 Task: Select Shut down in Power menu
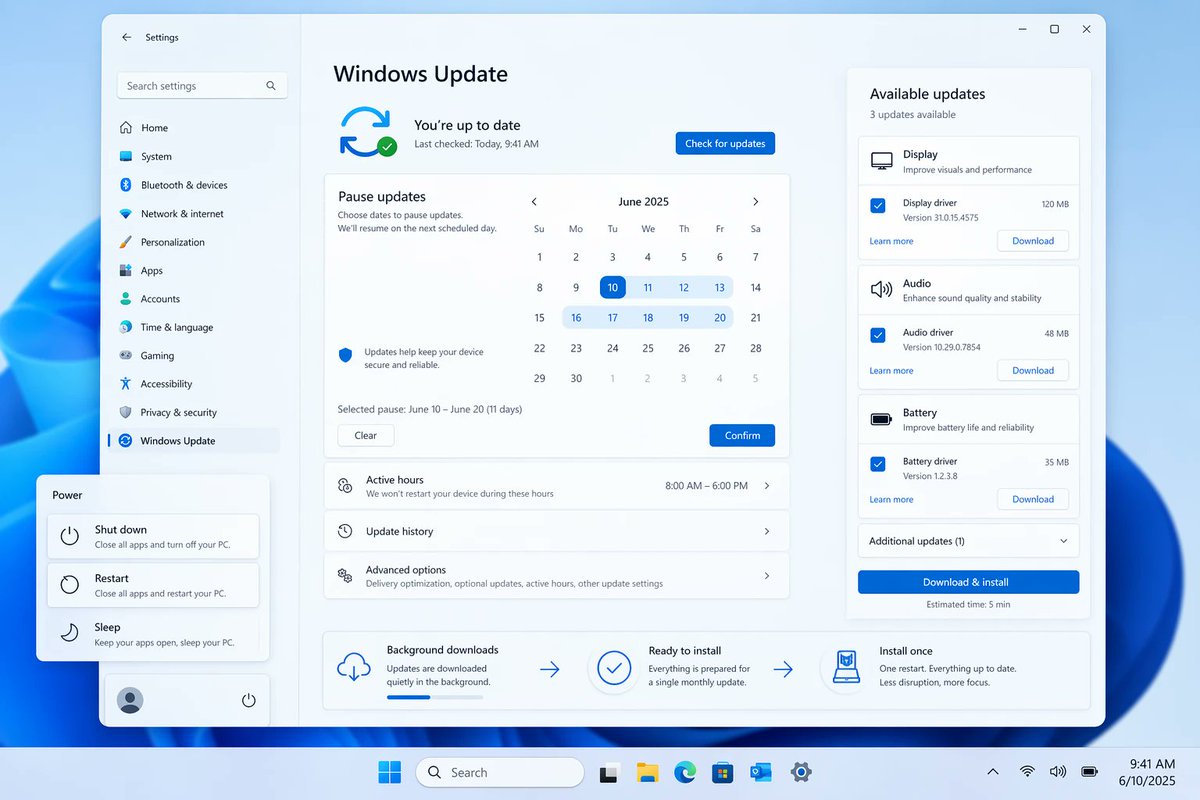point(153,536)
